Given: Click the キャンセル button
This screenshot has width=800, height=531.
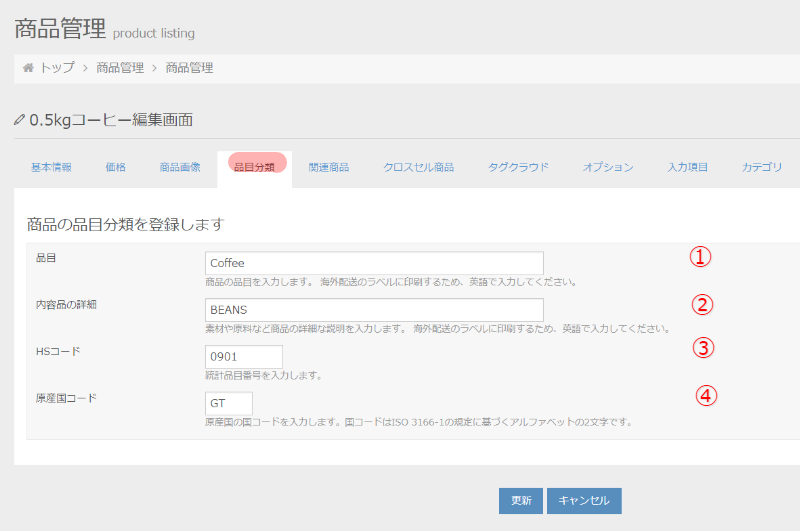Looking at the screenshot, I should coord(584,500).
